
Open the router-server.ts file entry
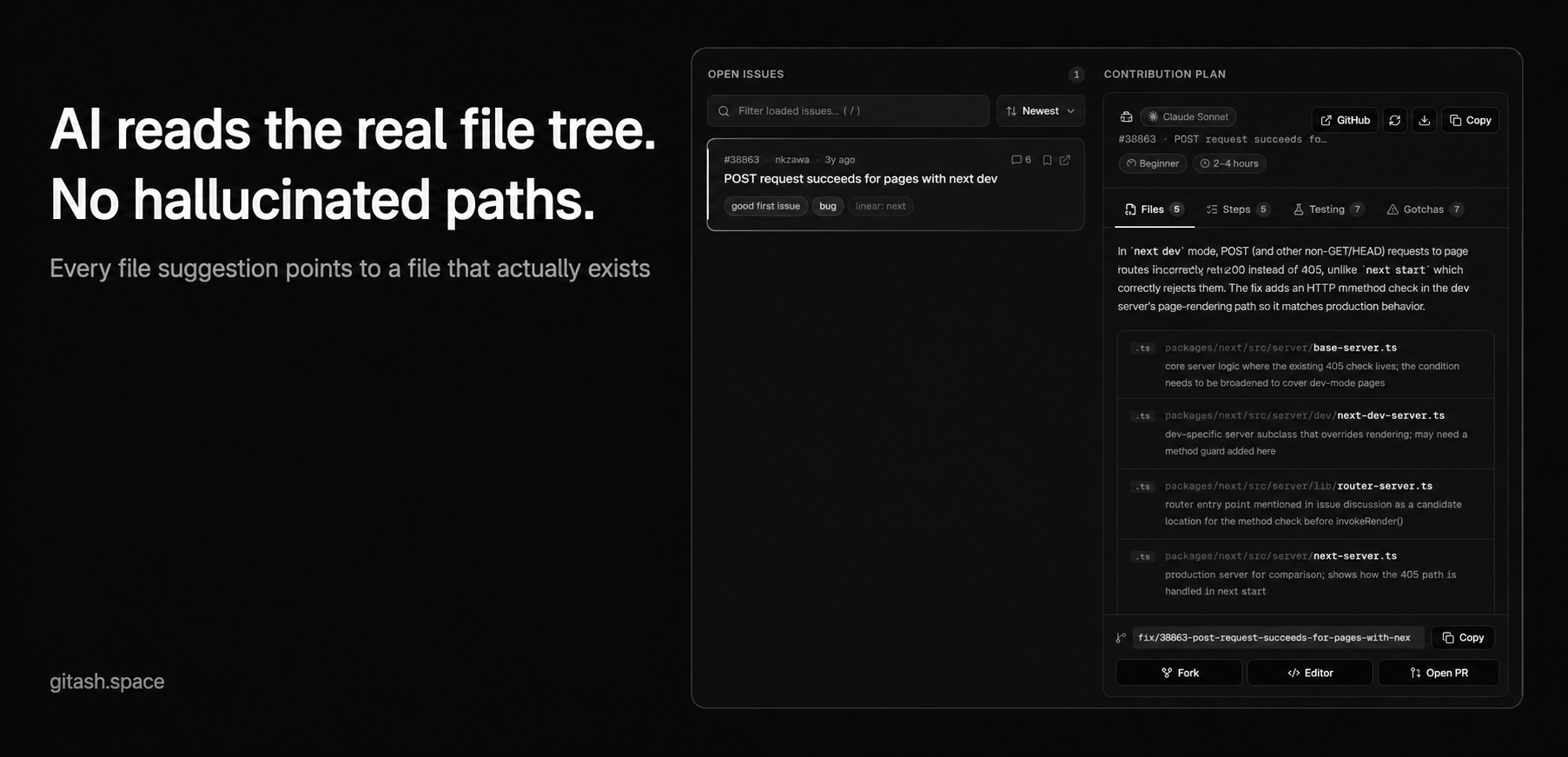pyautogui.click(x=1306, y=504)
